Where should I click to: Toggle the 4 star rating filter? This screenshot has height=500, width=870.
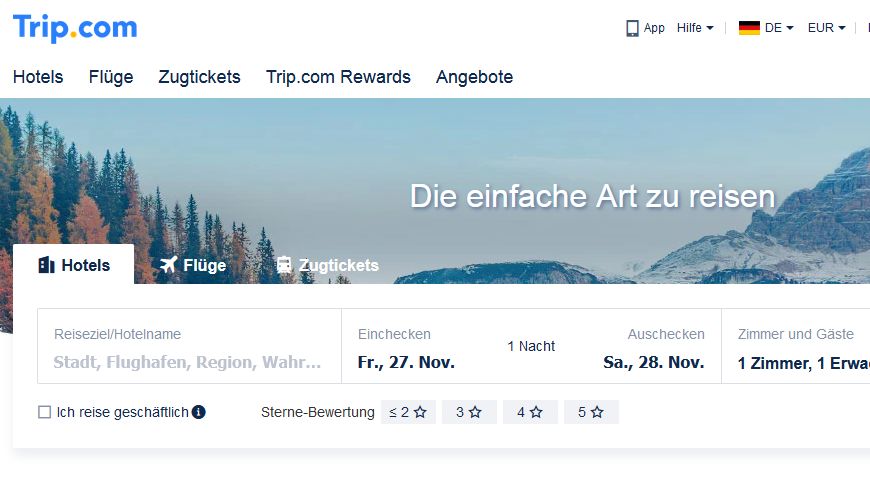click(530, 412)
